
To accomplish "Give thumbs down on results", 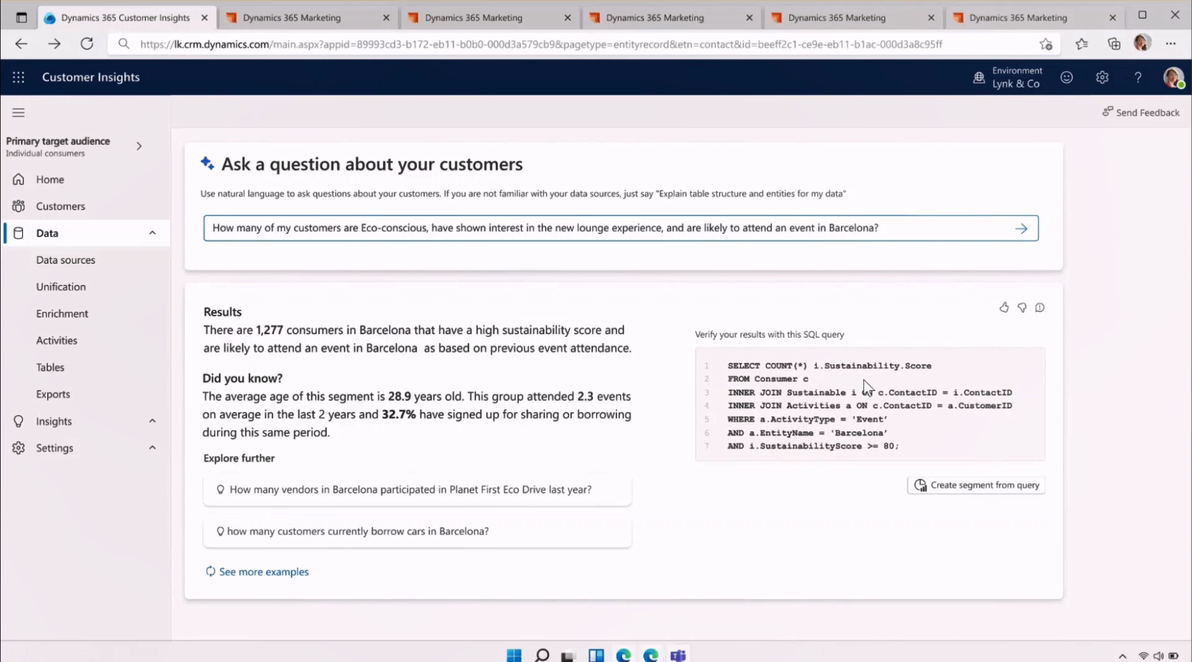I will (x=1022, y=308).
